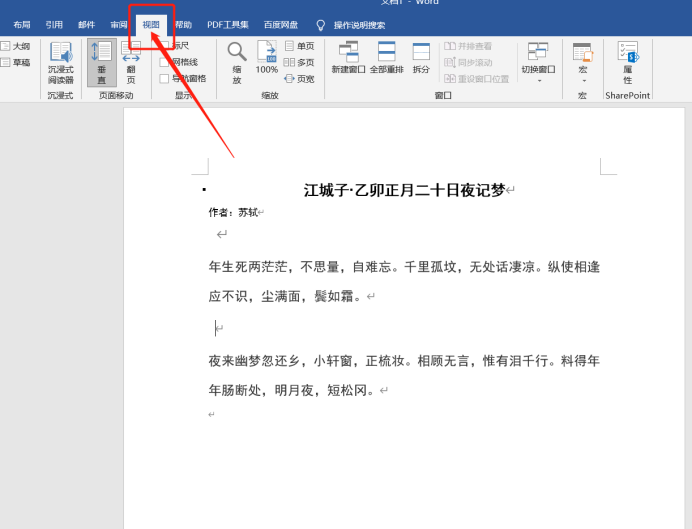Click 重设窗口位置 reset window position

(477, 79)
